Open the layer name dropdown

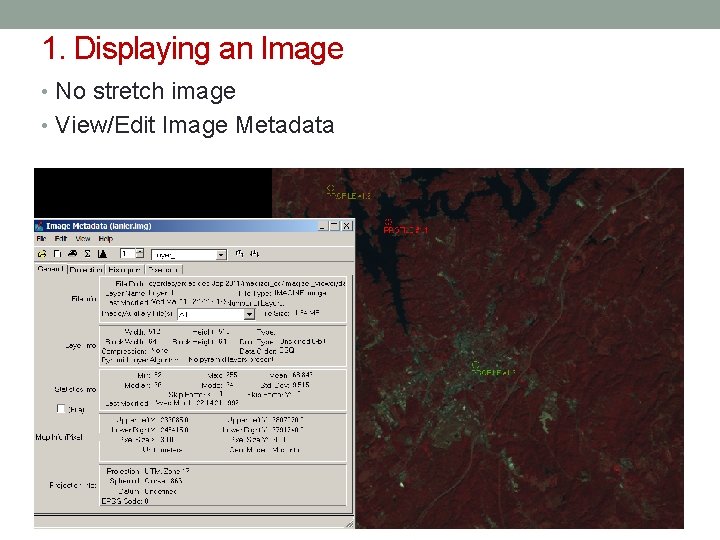click(x=221, y=255)
